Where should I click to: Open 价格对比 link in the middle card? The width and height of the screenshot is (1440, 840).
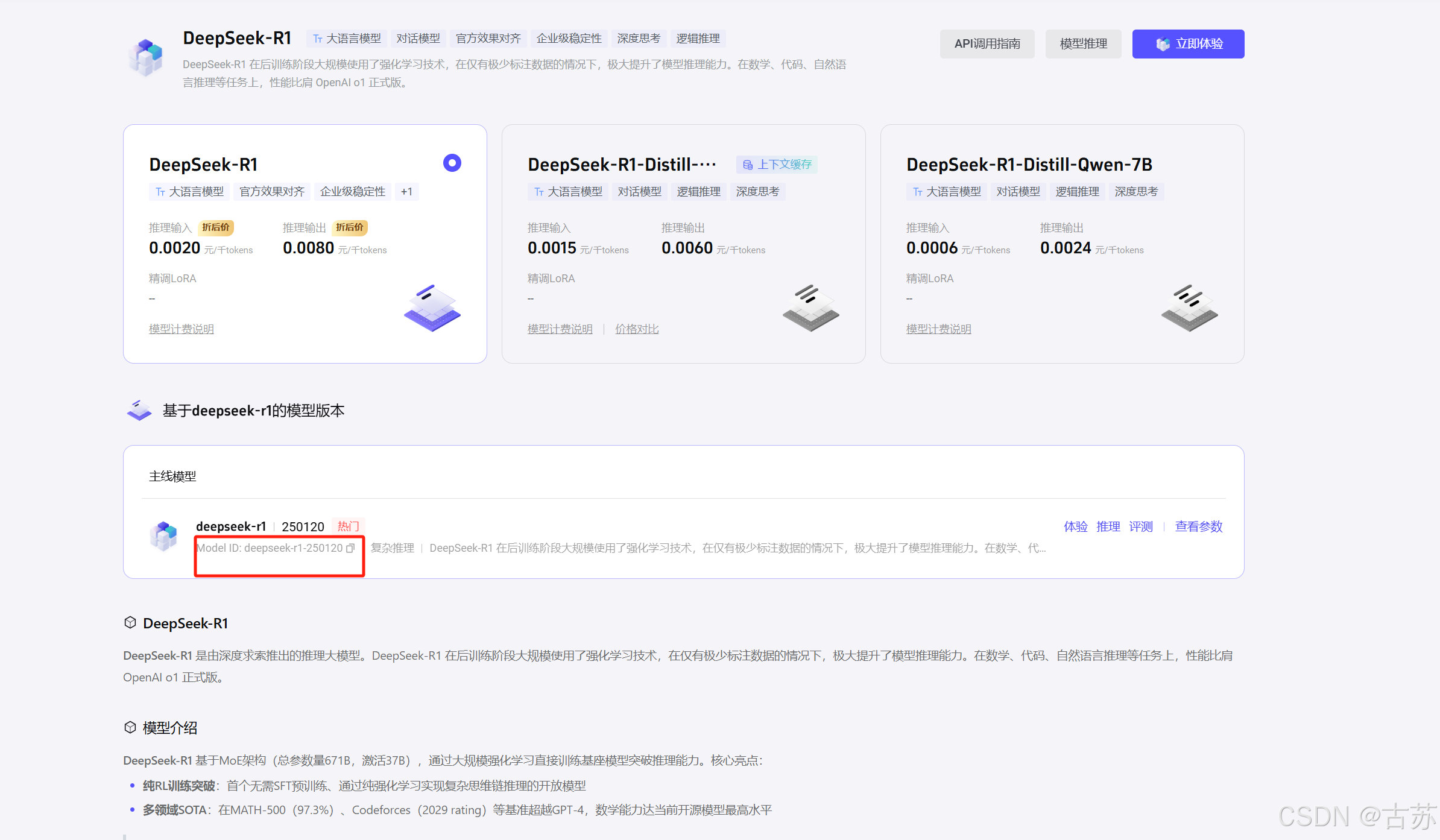[637, 329]
